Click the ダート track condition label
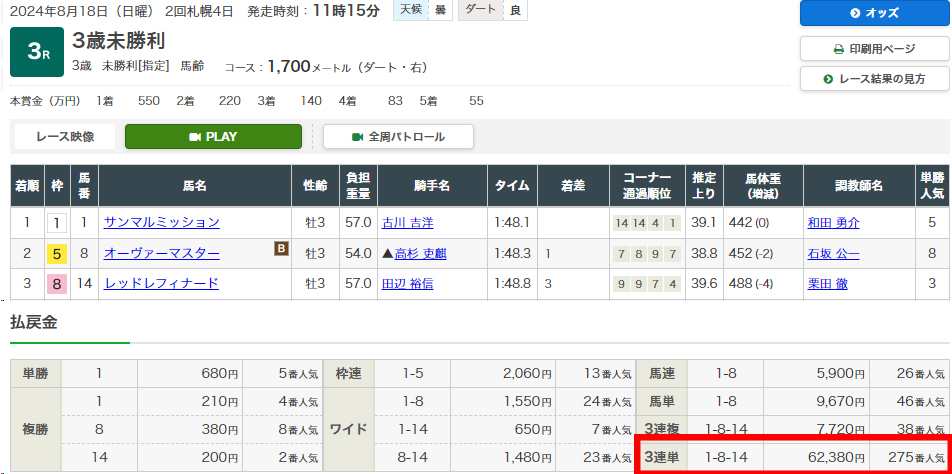This screenshot has height=474, width=952. (x=481, y=10)
